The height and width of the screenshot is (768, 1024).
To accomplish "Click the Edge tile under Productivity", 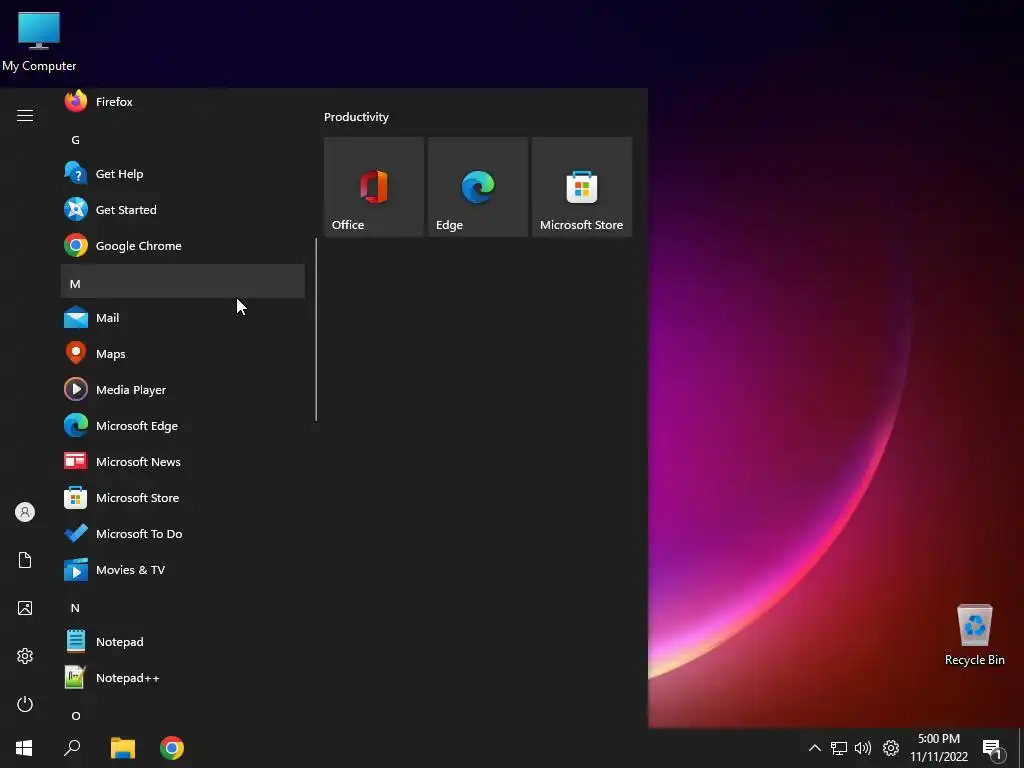I will [477, 187].
